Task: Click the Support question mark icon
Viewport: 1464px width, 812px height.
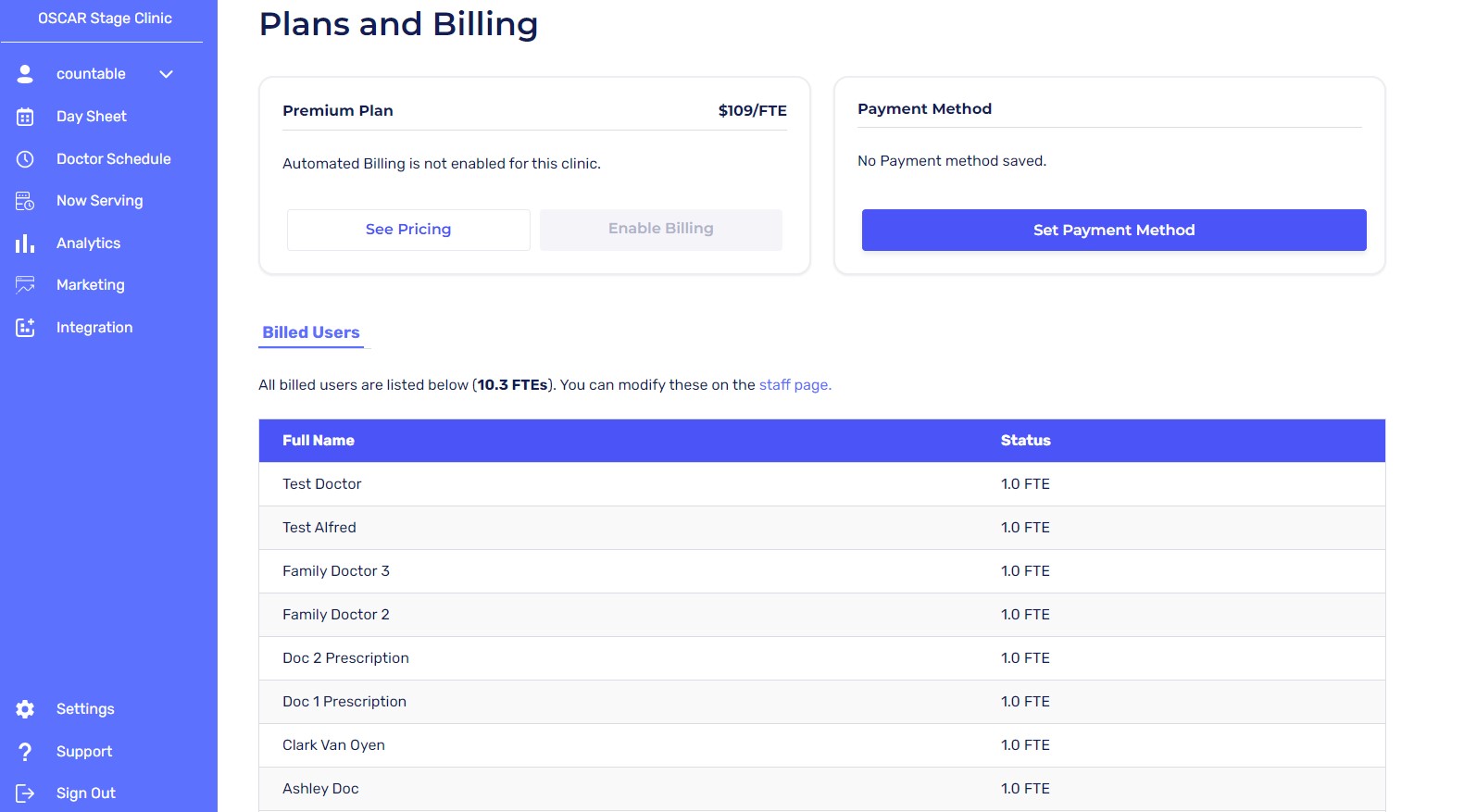Action: click(25, 752)
